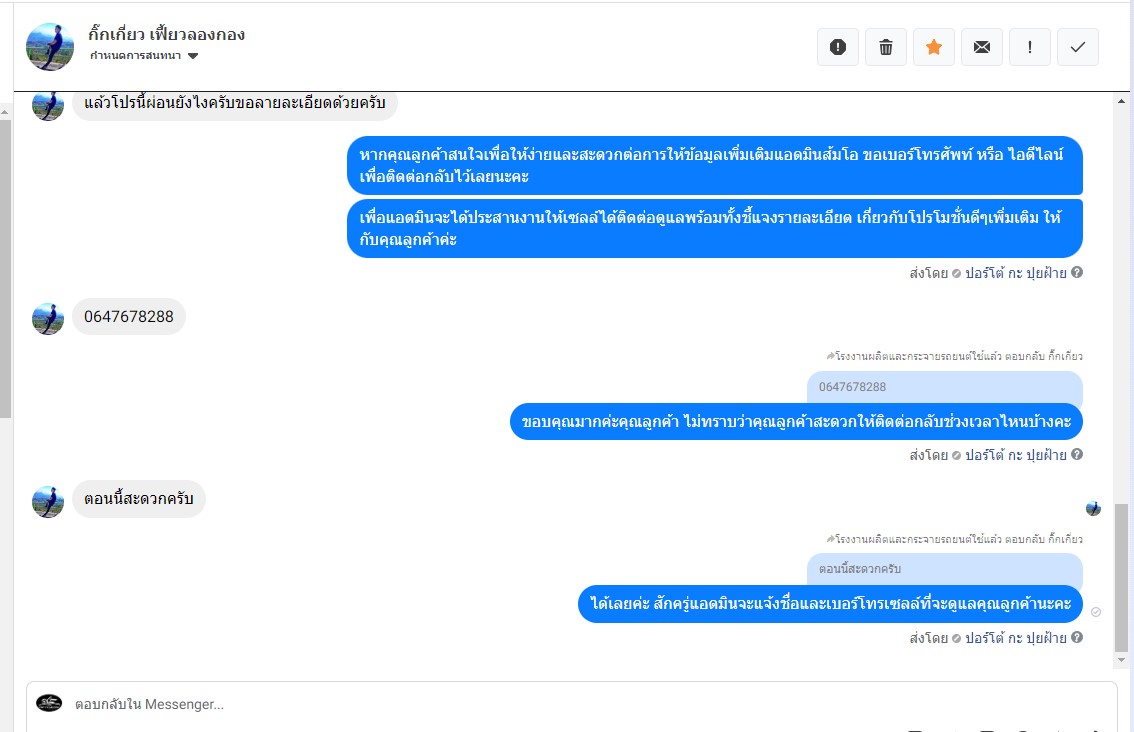The width and height of the screenshot is (1134, 732).
Task: Toggle the orange star follow-up icon
Action: click(x=934, y=47)
